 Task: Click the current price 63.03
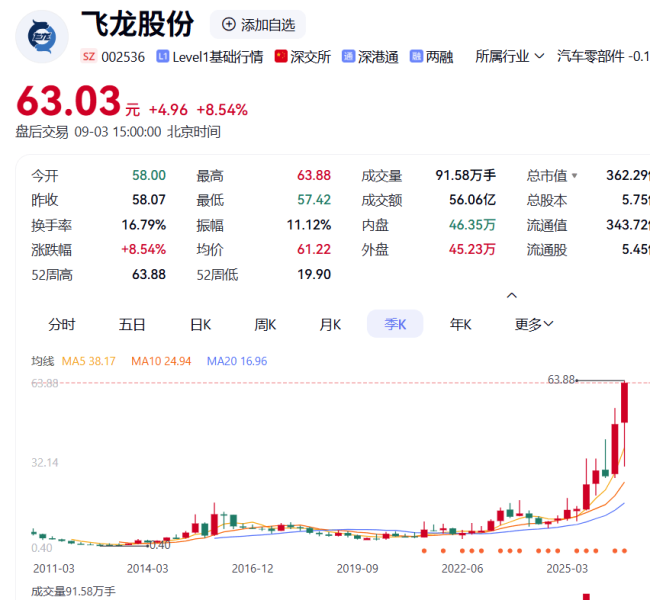[x=68, y=101]
